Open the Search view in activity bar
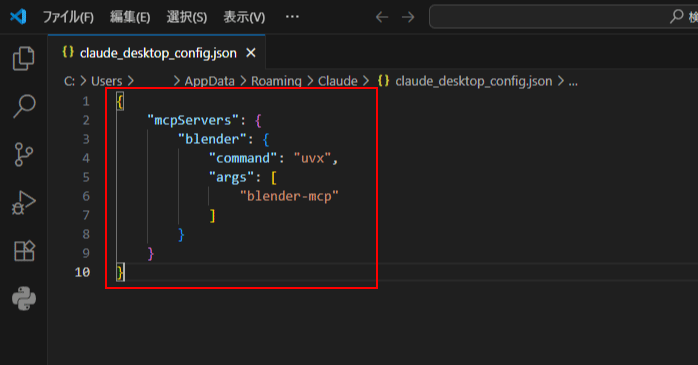This screenshot has width=698, height=365. (x=24, y=106)
